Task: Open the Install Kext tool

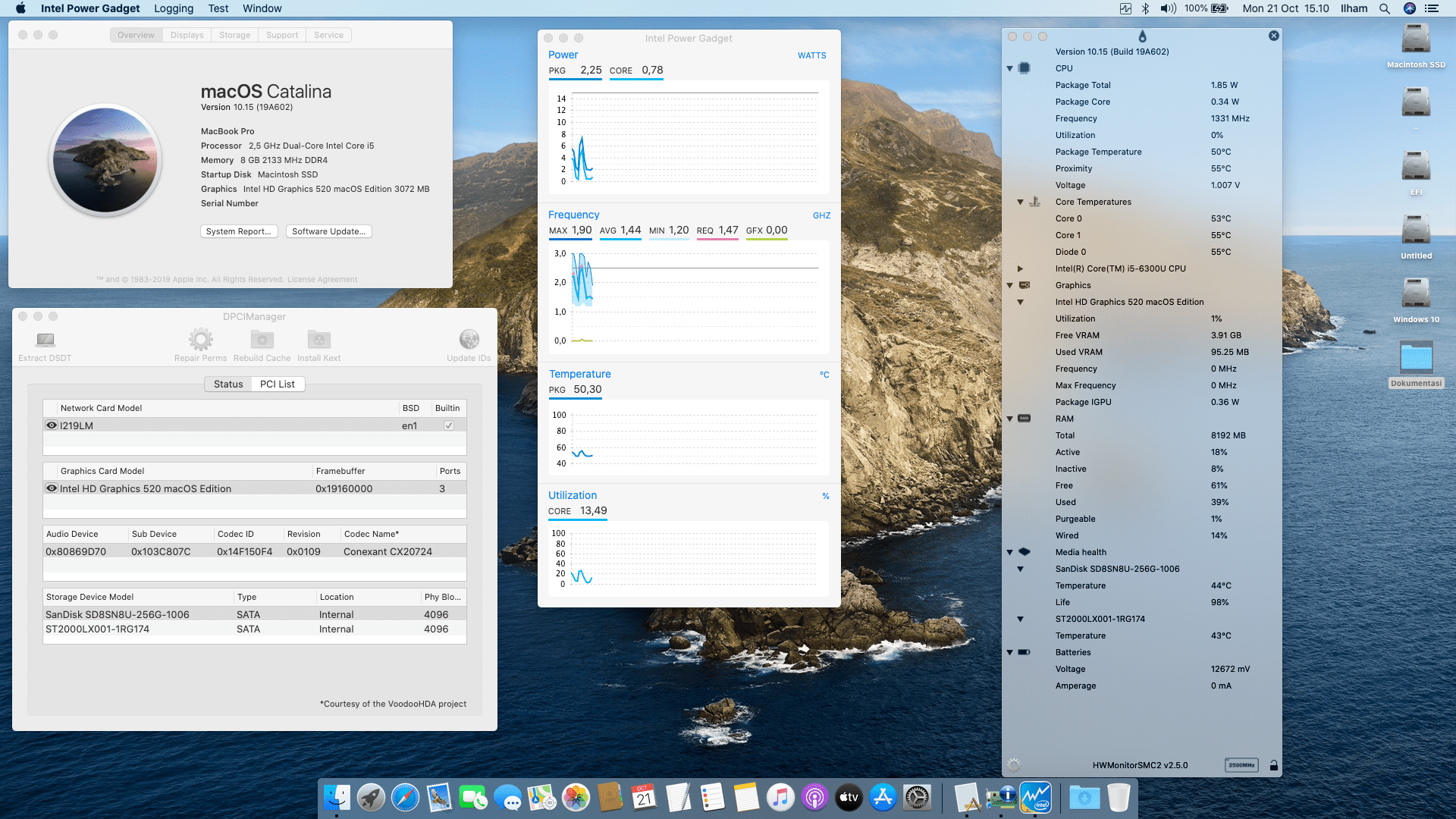Action: (x=318, y=339)
